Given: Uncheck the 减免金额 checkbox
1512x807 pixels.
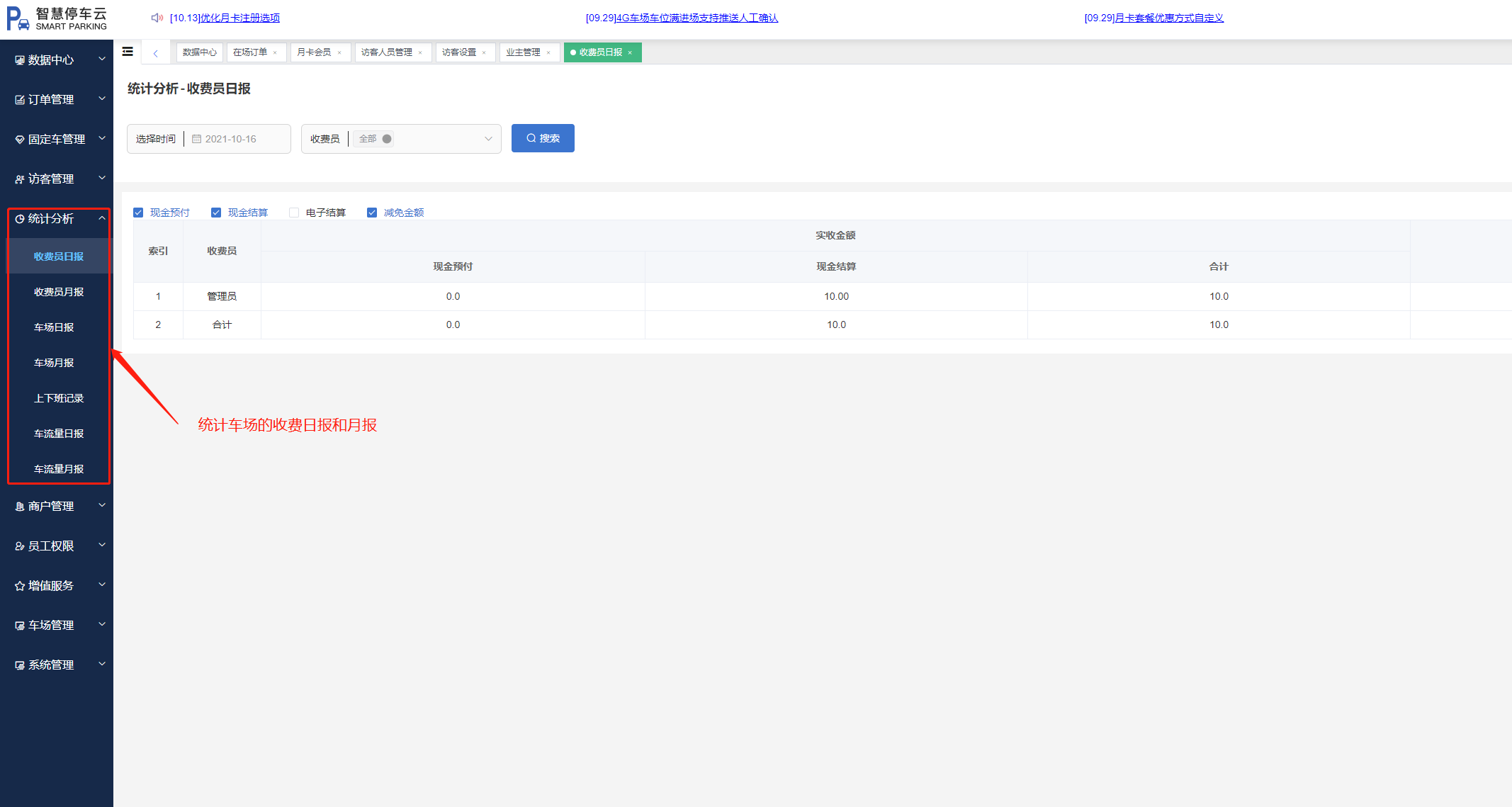Looking at the screenshot, I should point(372,213).
